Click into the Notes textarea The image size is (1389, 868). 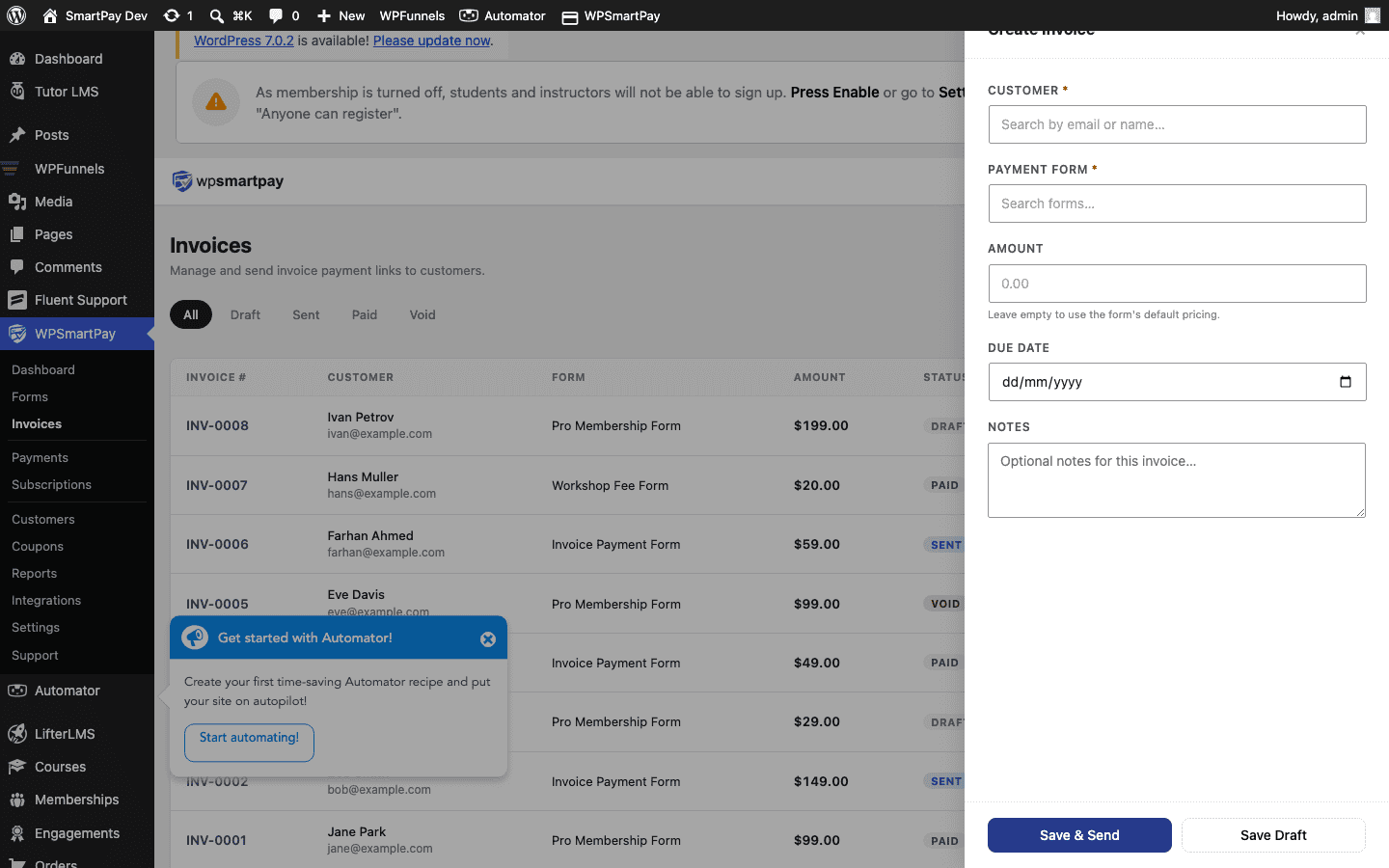[1177, 480]
